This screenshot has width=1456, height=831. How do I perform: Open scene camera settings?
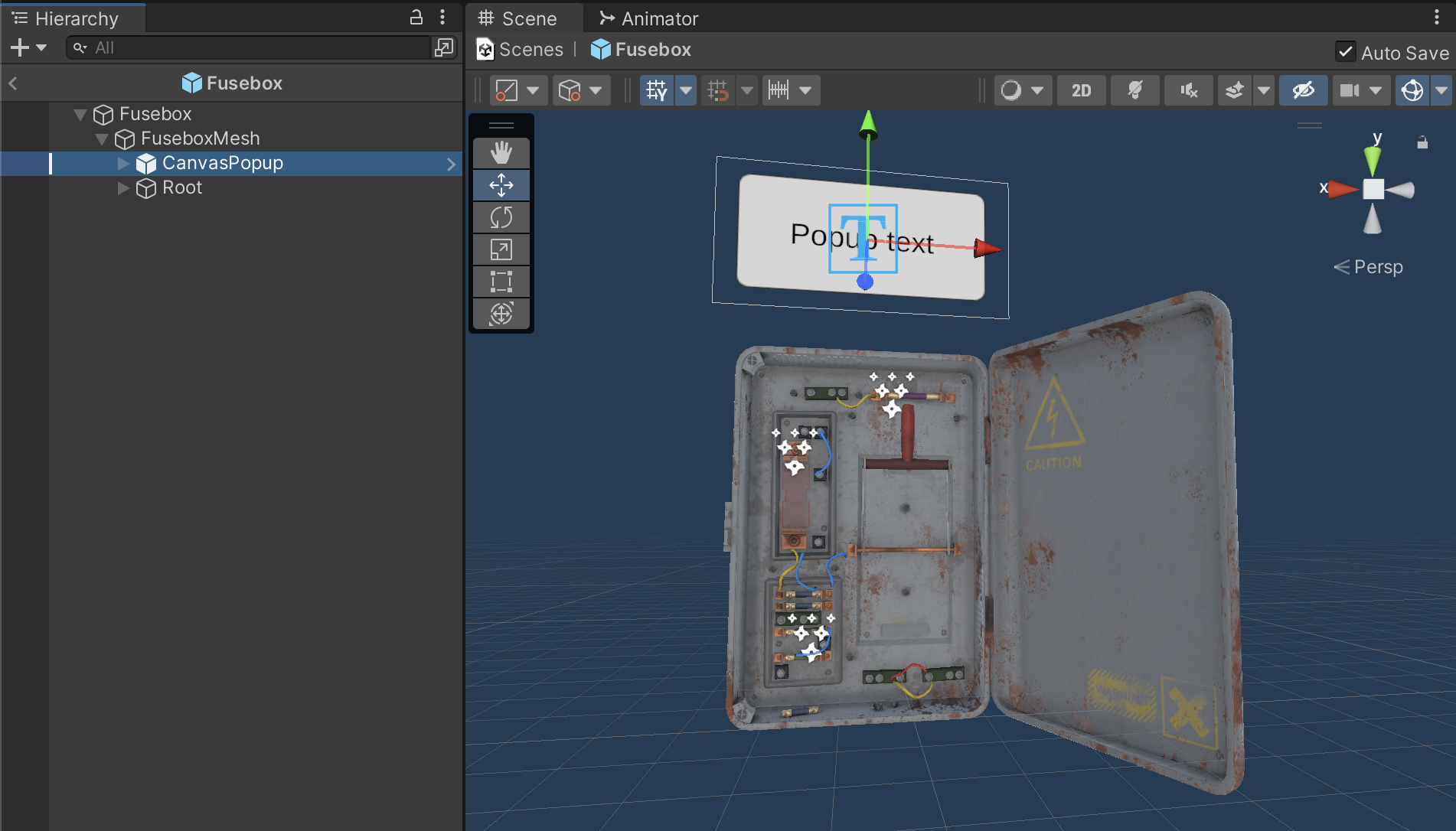(1350, 90)
